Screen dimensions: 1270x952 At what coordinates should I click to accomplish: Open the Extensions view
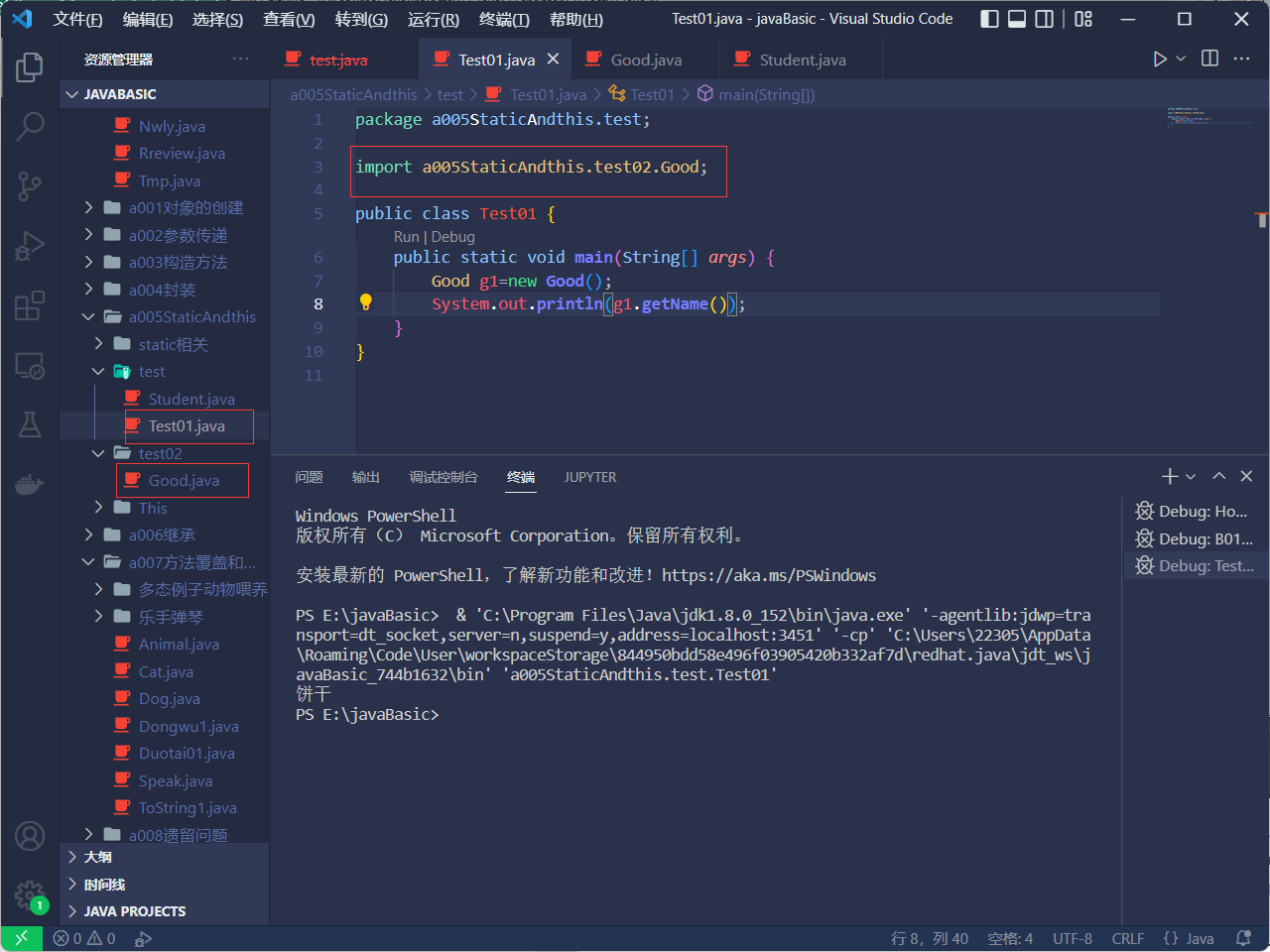pos(30,305)
